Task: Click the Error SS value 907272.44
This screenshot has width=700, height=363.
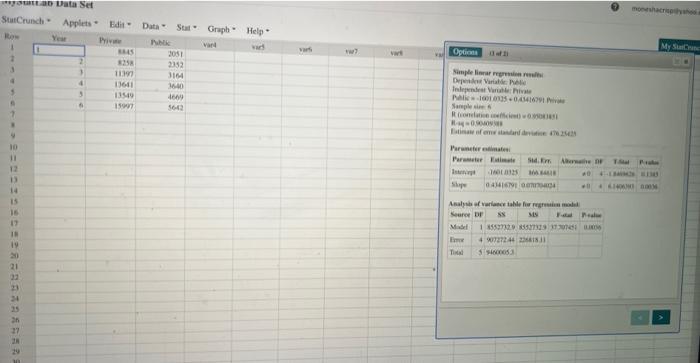Action: click(x=501, y=240)
